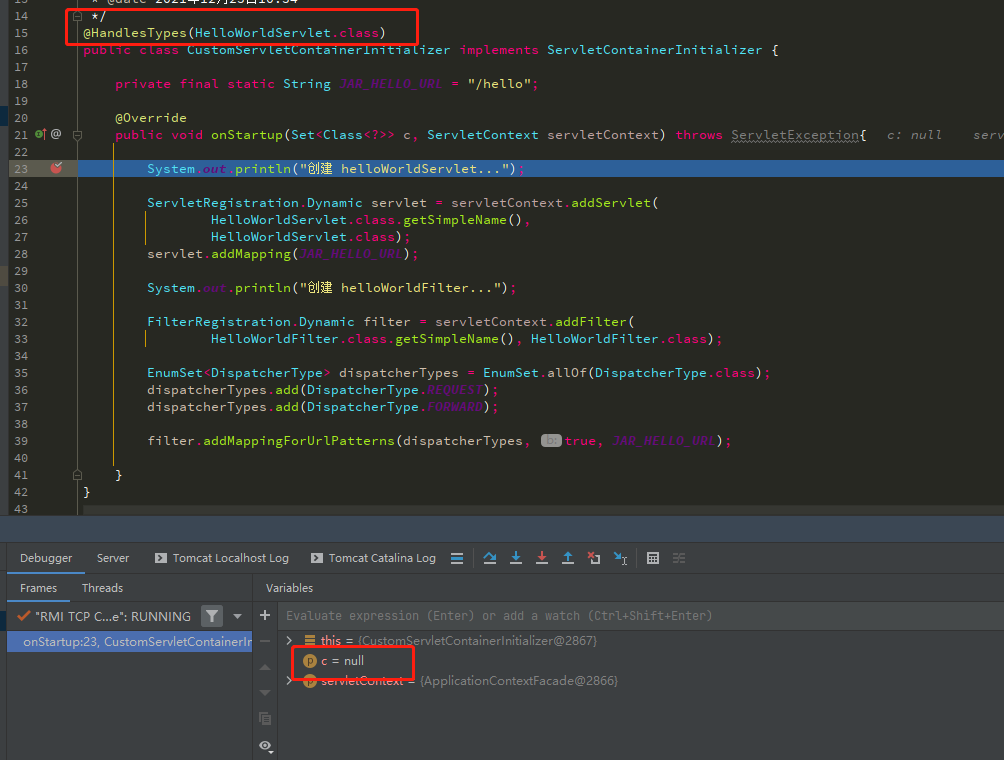
Task: Click addServlet on line 25
Action: (x=611, y=203)
